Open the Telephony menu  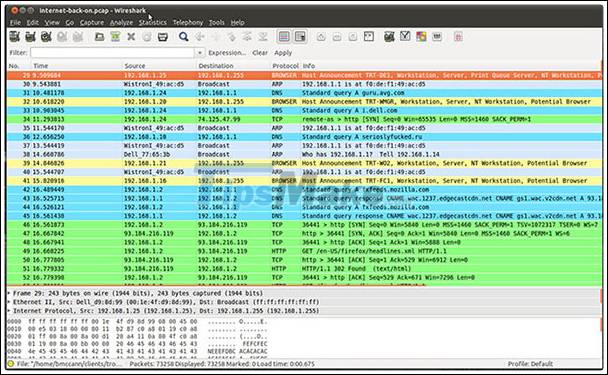188,22
